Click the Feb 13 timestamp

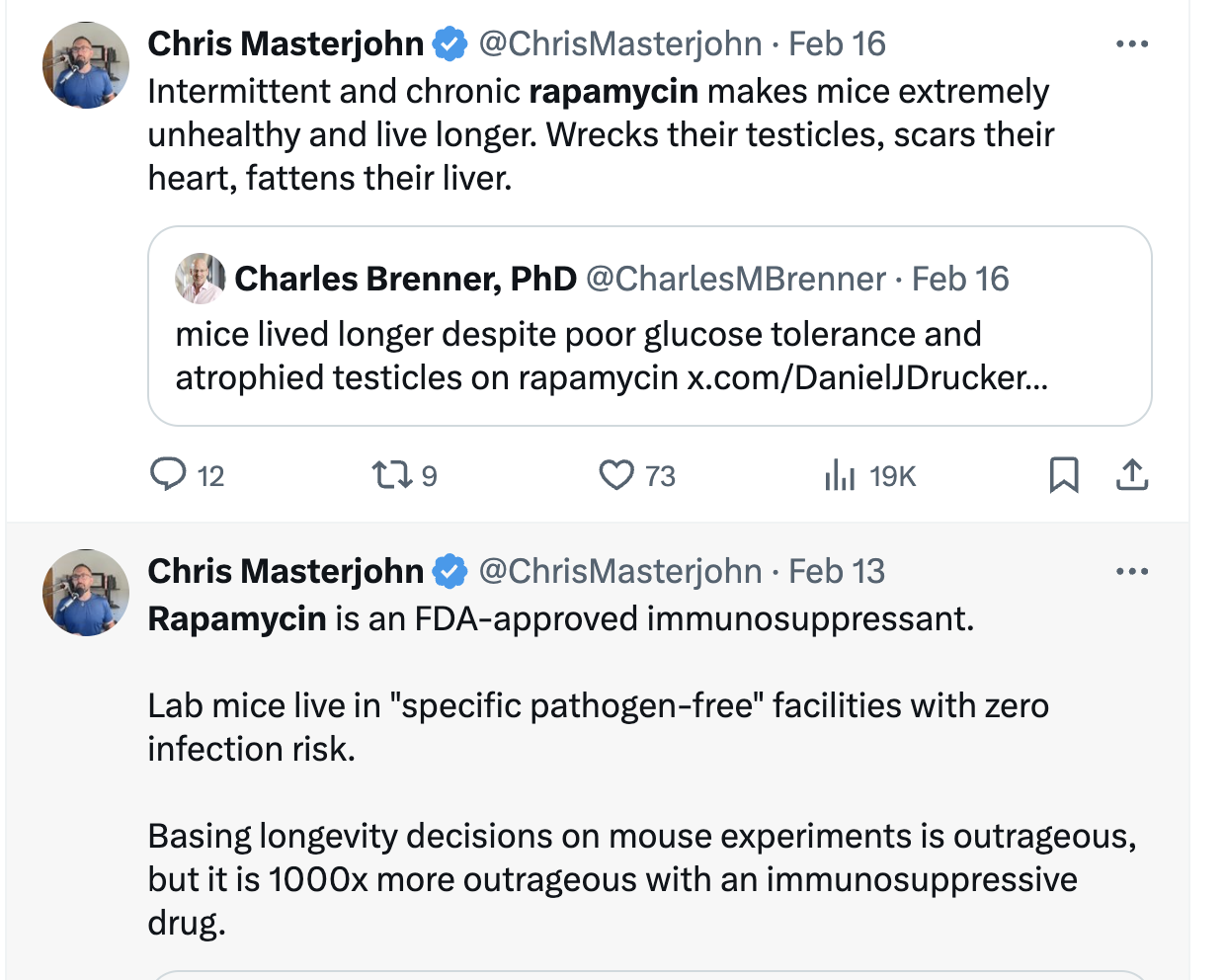click(836, 571)
